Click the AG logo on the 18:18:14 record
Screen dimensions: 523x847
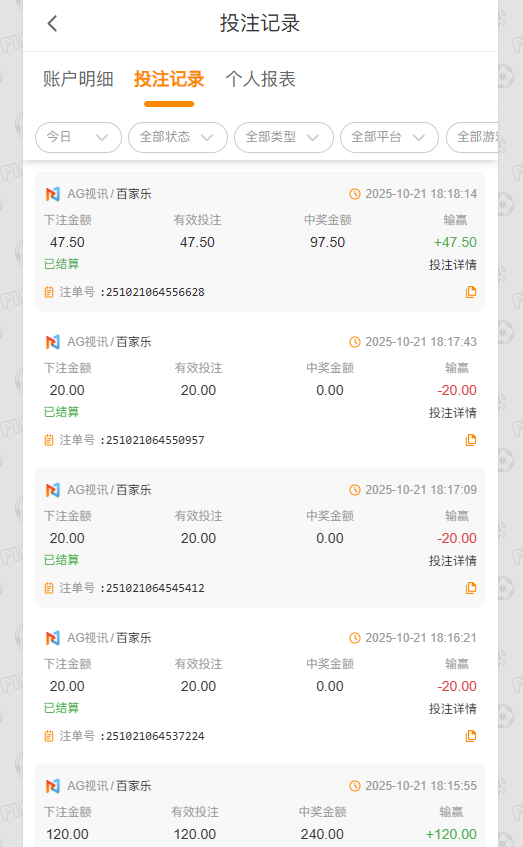(x=52, y=194)
